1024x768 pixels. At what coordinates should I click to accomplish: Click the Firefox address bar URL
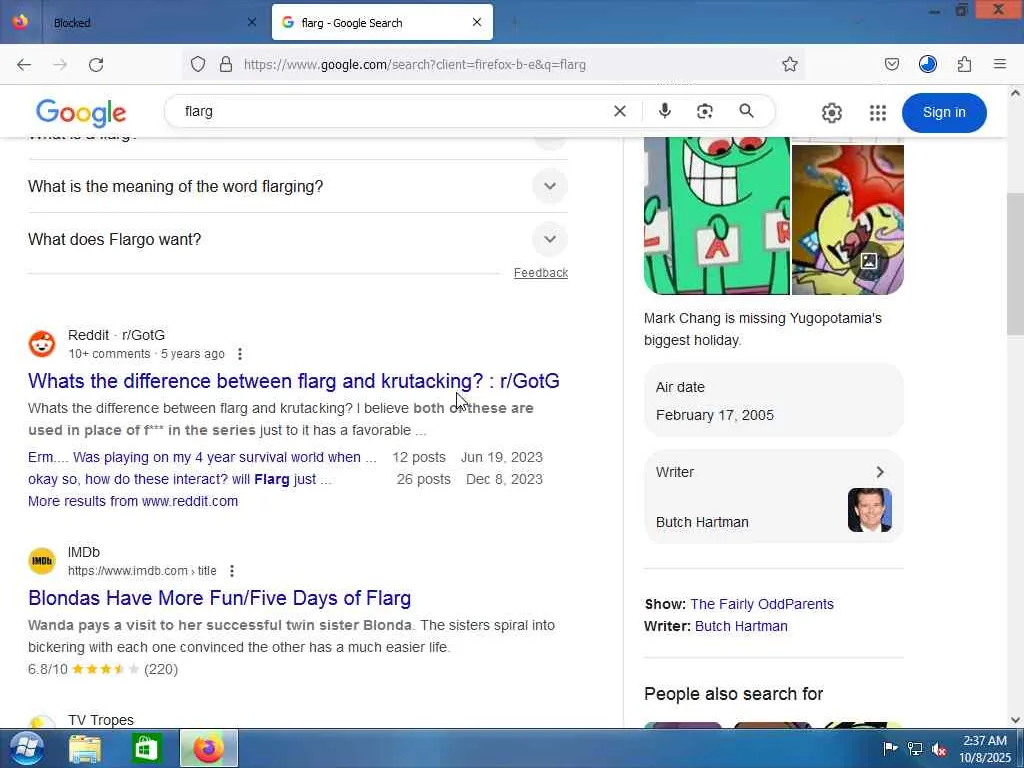415,65
